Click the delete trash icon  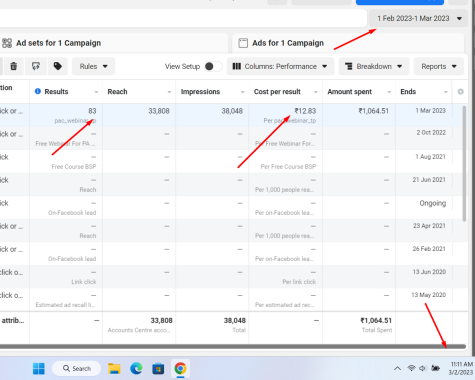click(13, 66)
